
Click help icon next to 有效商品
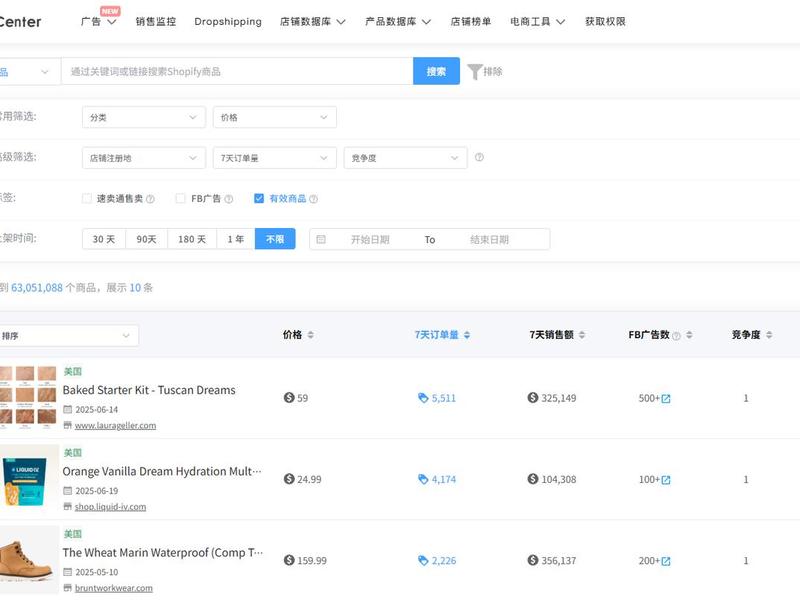point(313,199)
